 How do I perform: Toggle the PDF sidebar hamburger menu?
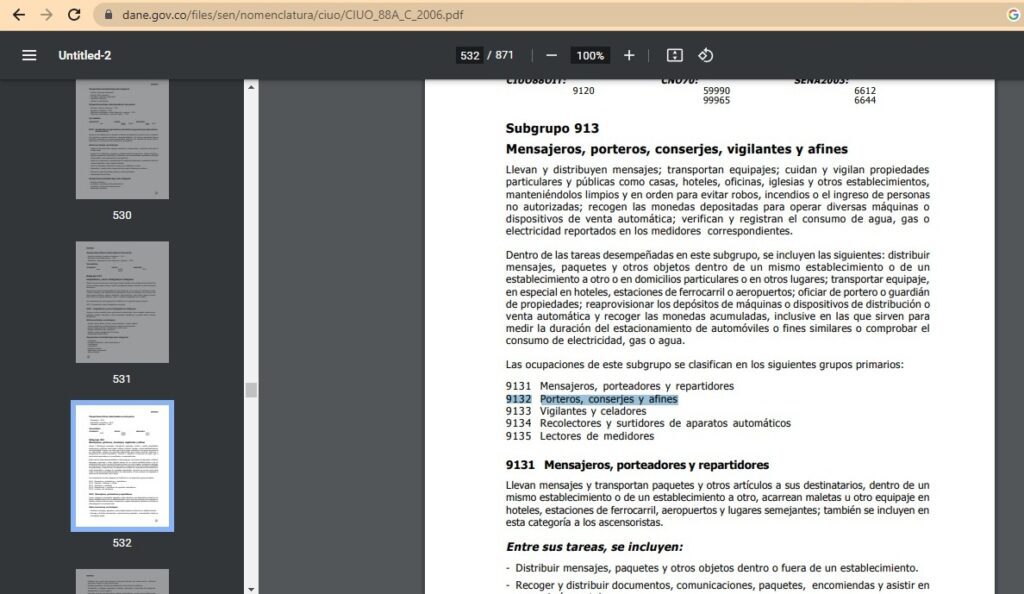29,55
